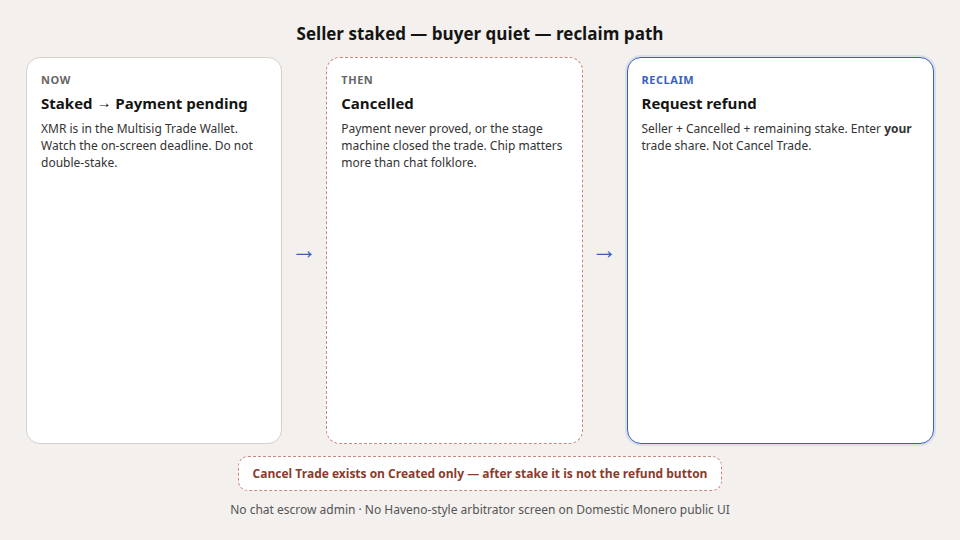Click the arrow in 'Staked → Payment pending' heading

[x=104, y=105]
